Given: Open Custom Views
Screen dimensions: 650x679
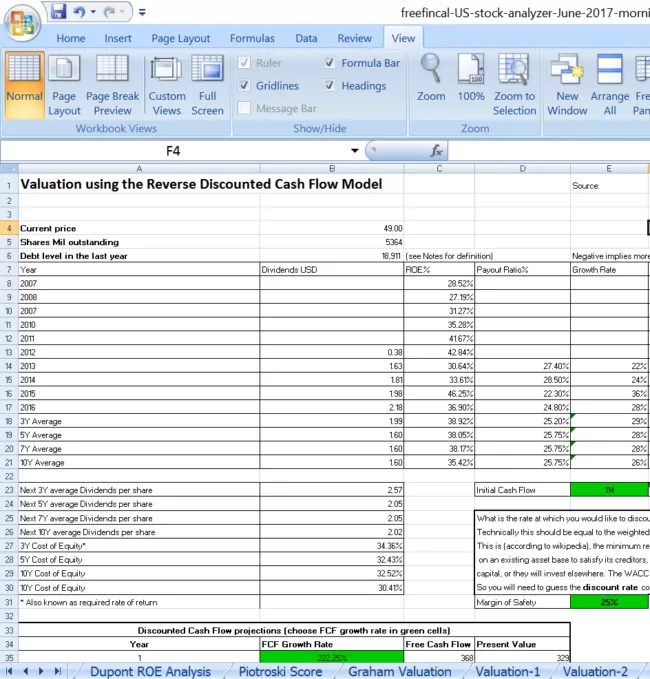Looking at the screenshot, I should click(167, 84).
